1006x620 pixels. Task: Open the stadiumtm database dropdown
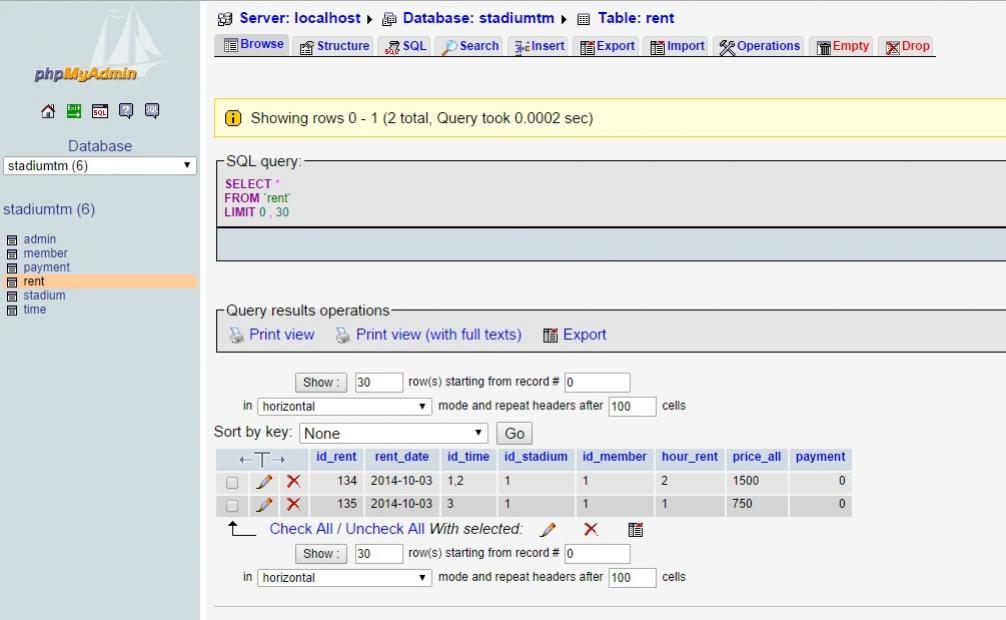(x=99, y=166)
